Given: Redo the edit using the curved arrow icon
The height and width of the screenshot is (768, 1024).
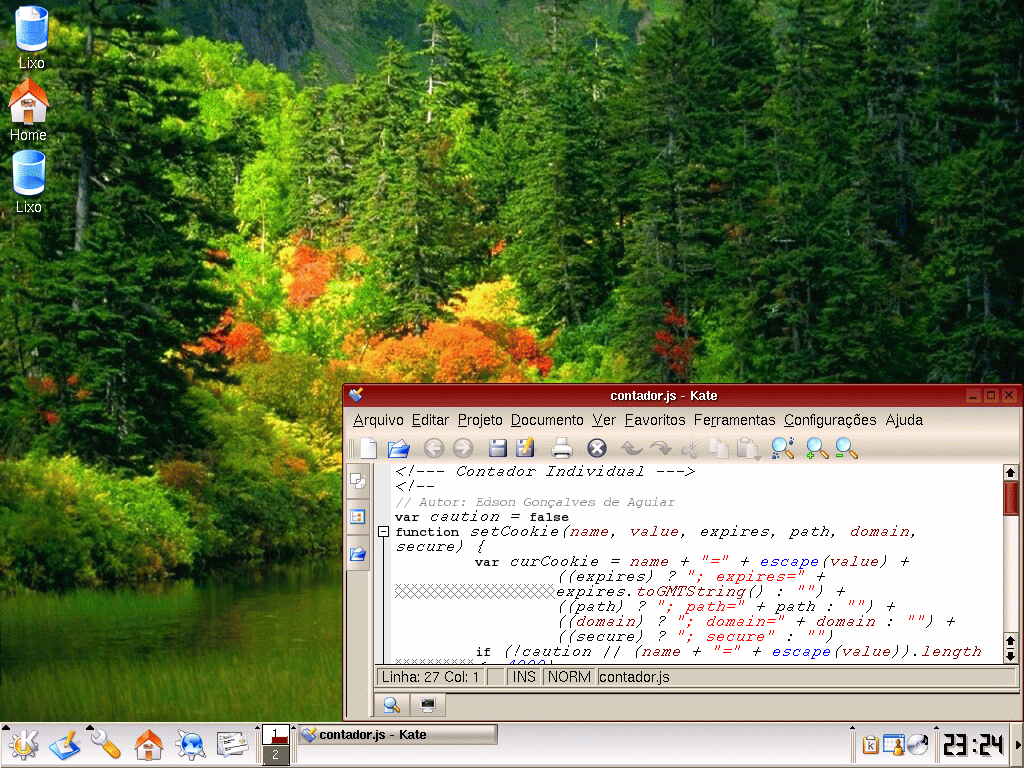Looking at the screenshot, I should click(x=660, y=448).
